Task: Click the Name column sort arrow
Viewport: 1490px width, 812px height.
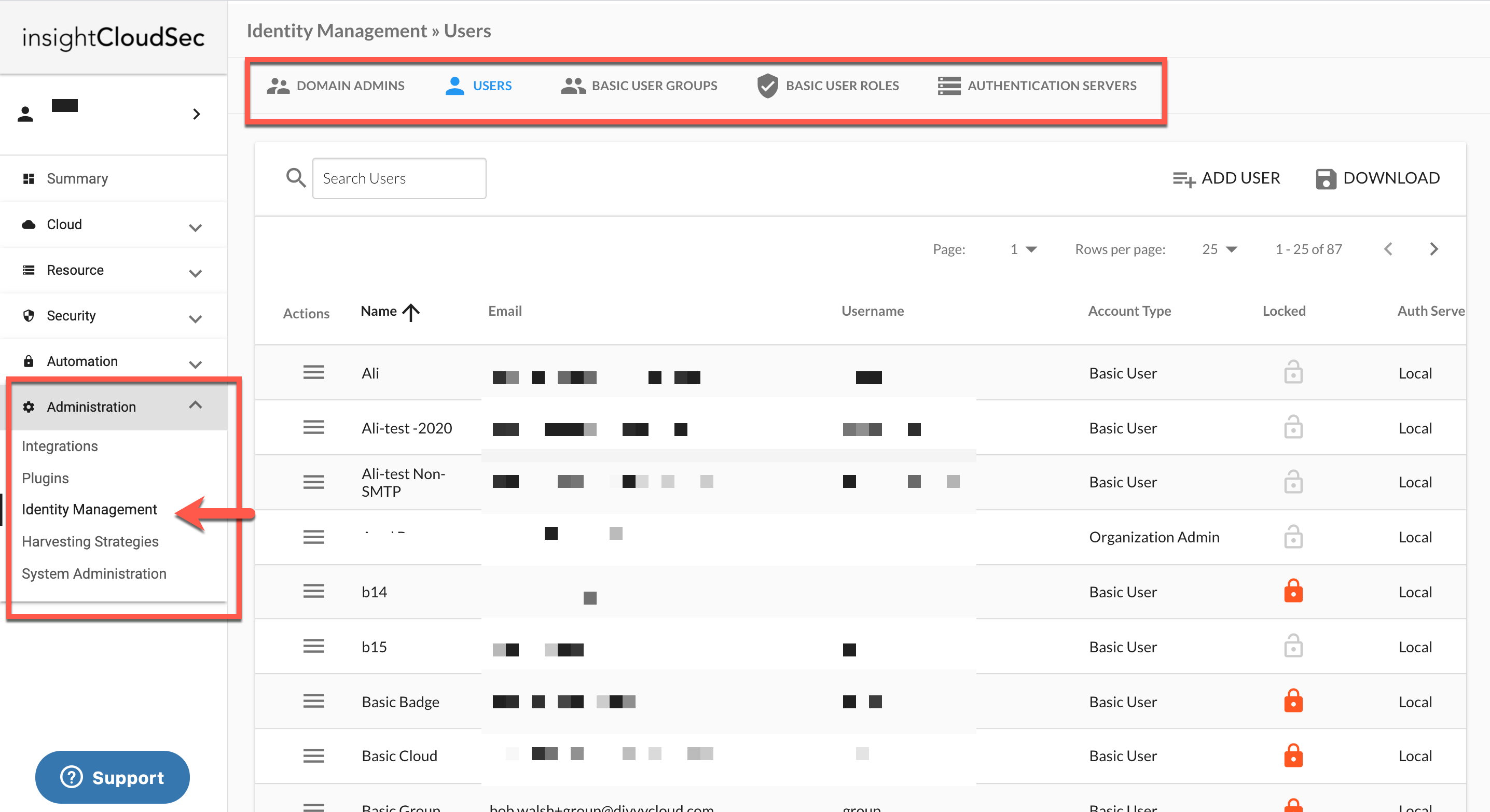Action: tap(411, 312)
